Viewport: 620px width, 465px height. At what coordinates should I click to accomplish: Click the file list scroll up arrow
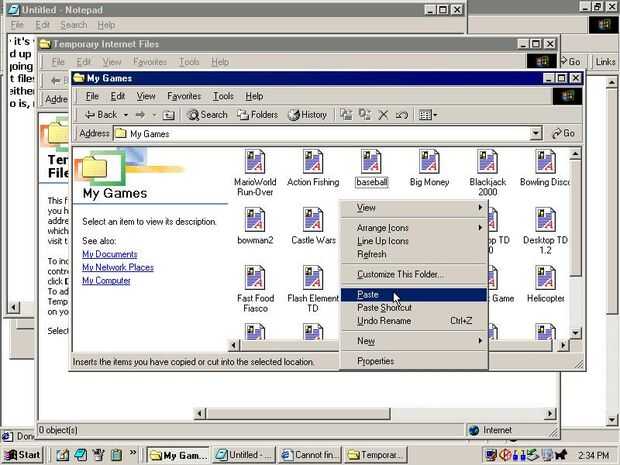(575, 154)
